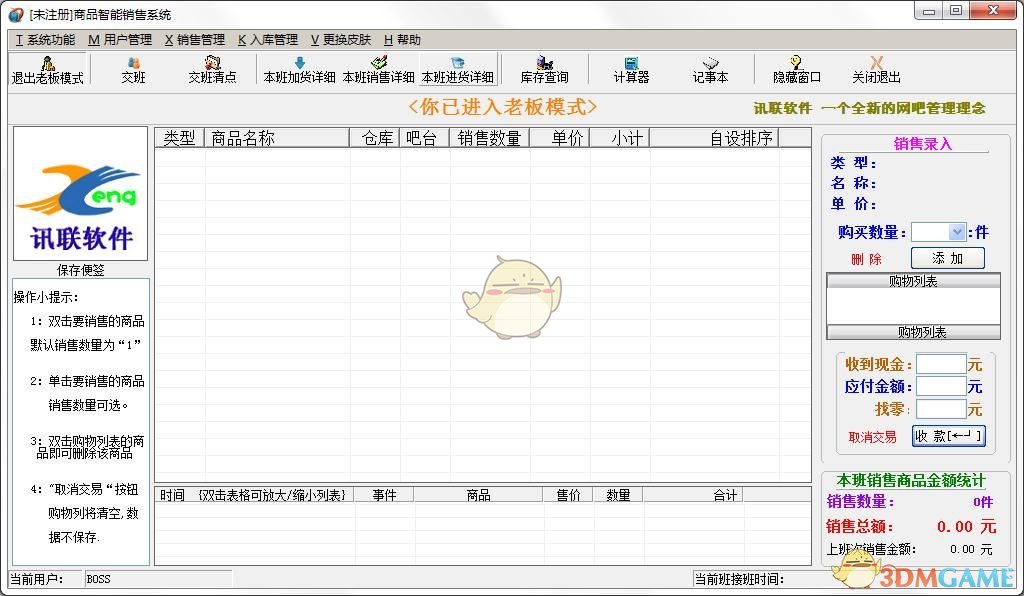This screenshot has width=1024, height=596.
Task: Open the 帮助 menu
Action: click(402, 40)
